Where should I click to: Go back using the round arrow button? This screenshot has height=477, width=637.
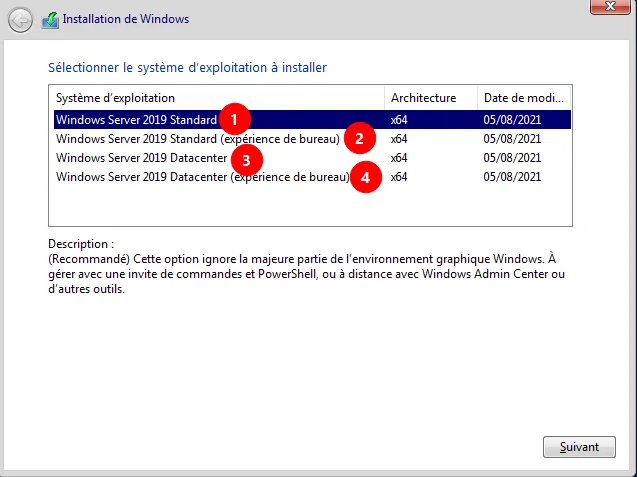coord(20,20)
